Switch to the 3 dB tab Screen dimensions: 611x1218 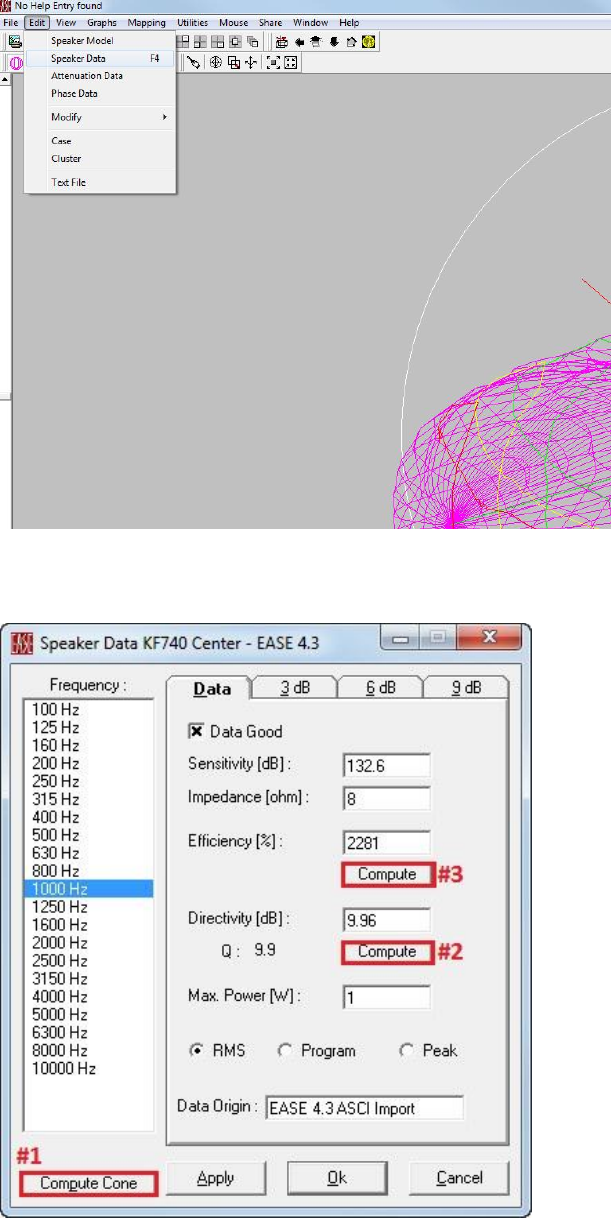click(294, 688)
